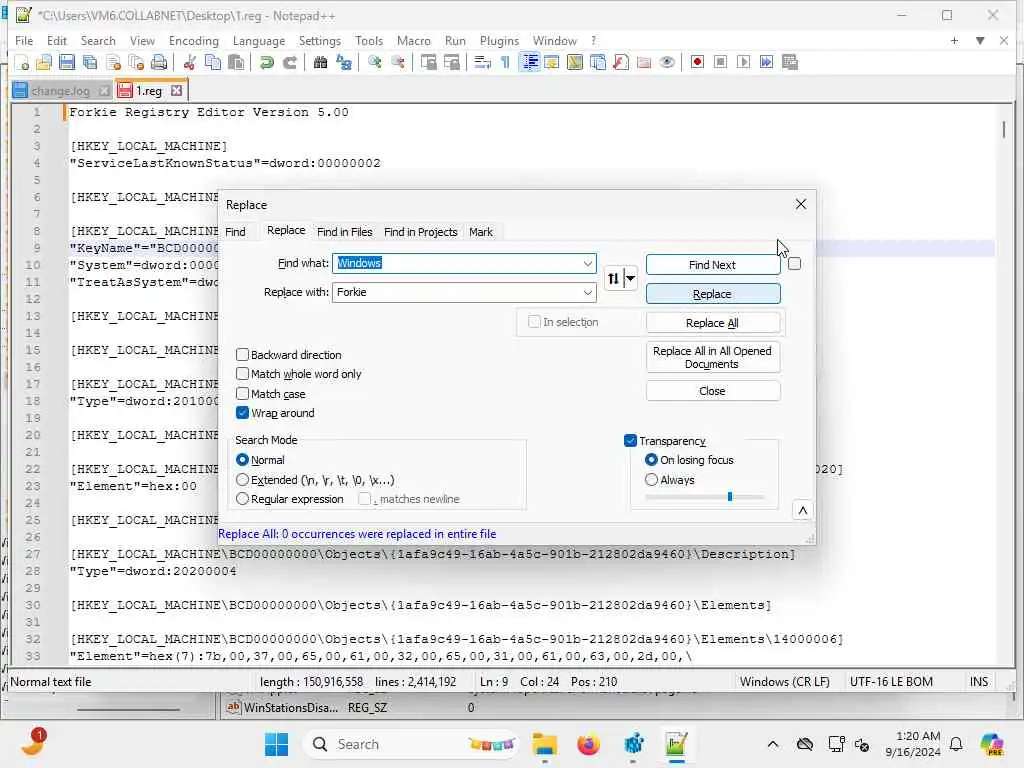Switch to the Find tab
1024x768 pixels.
pyautogui.click(x=235, y=232)
